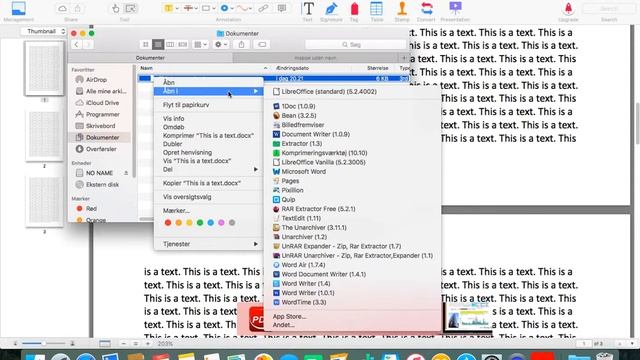Choose WordTime (3.3) entry
This screenshot has width=640, height=360.
[x=303, y=302]
